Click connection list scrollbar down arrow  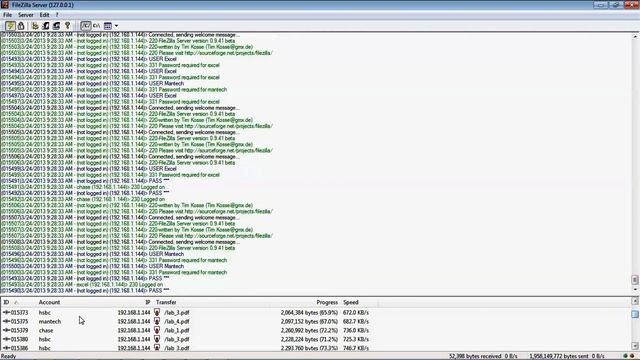coord(635,346)
